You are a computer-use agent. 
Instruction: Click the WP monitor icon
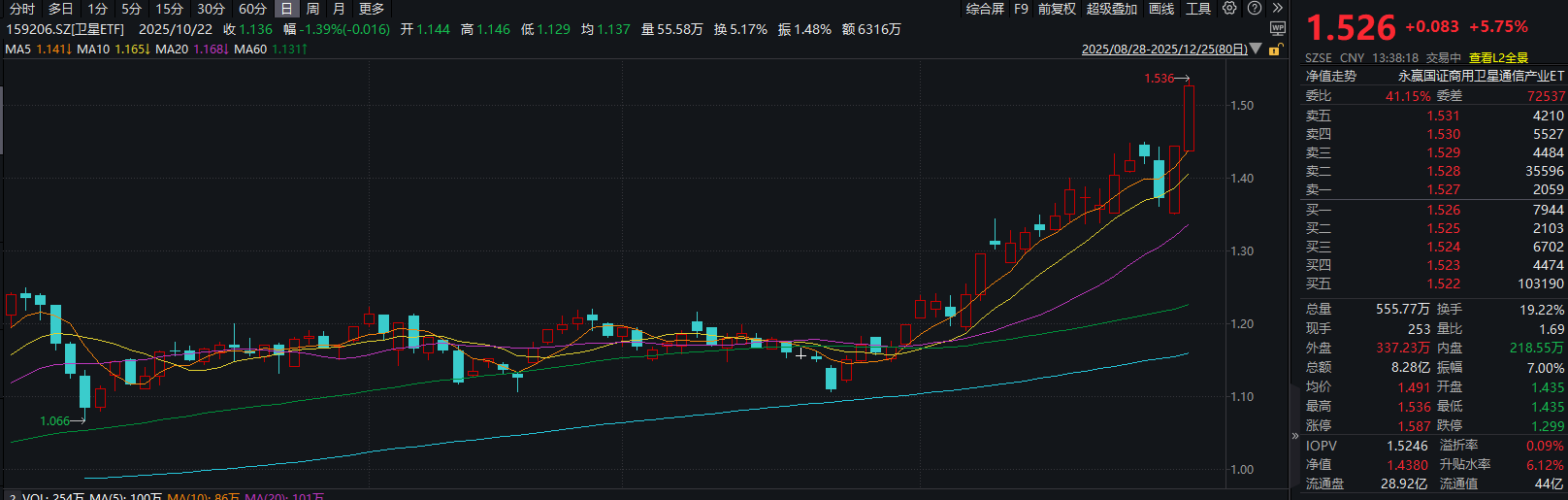click(1278, 29)
